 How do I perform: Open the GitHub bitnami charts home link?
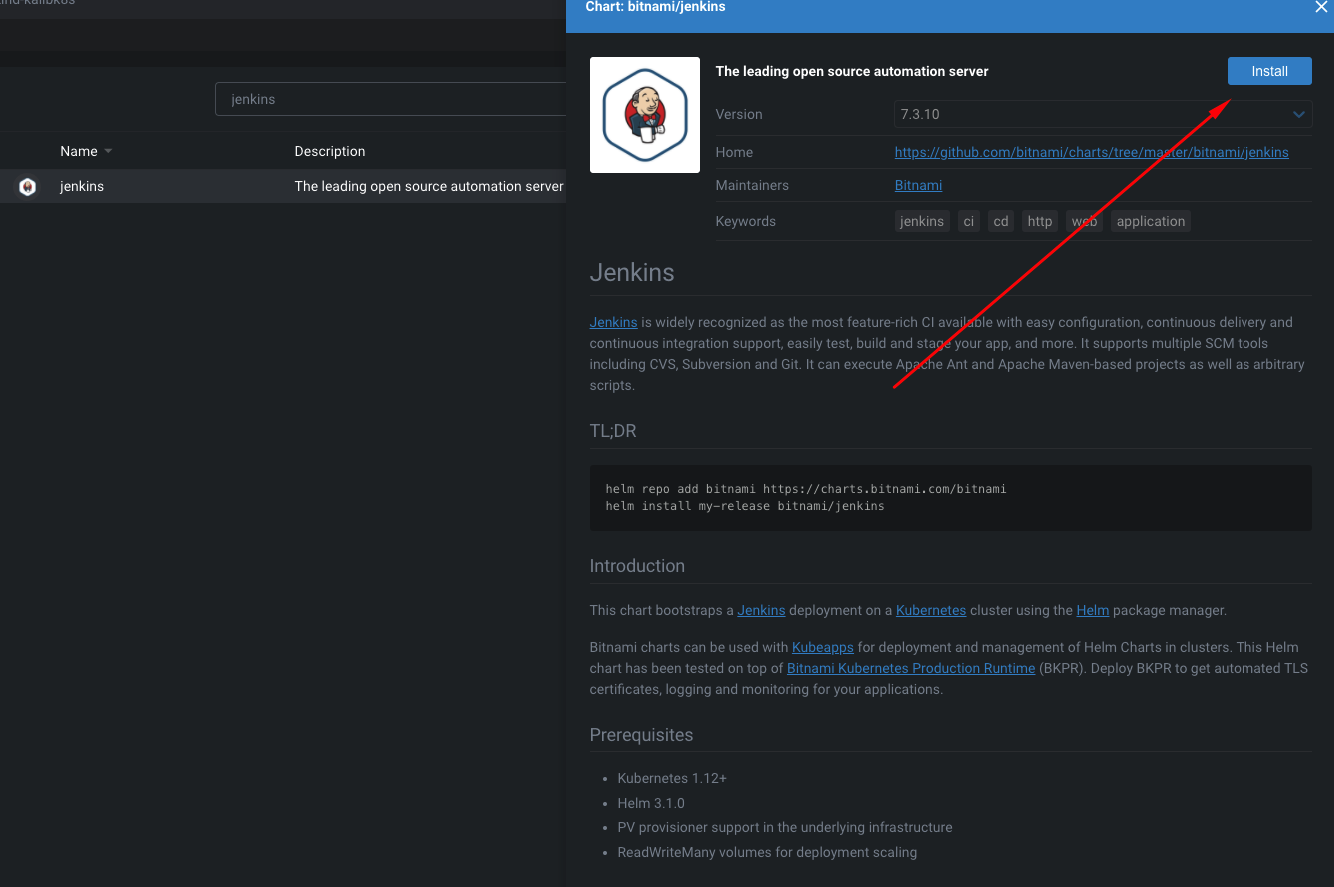pos(1091,153)
